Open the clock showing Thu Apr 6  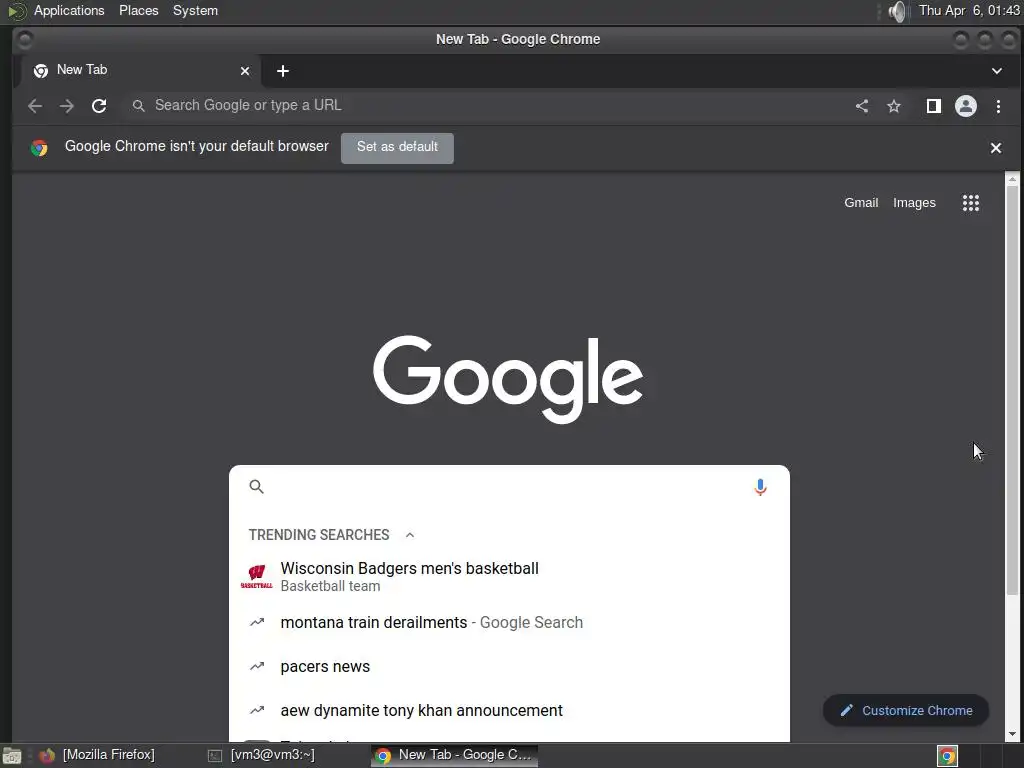(x=969, y=11)
